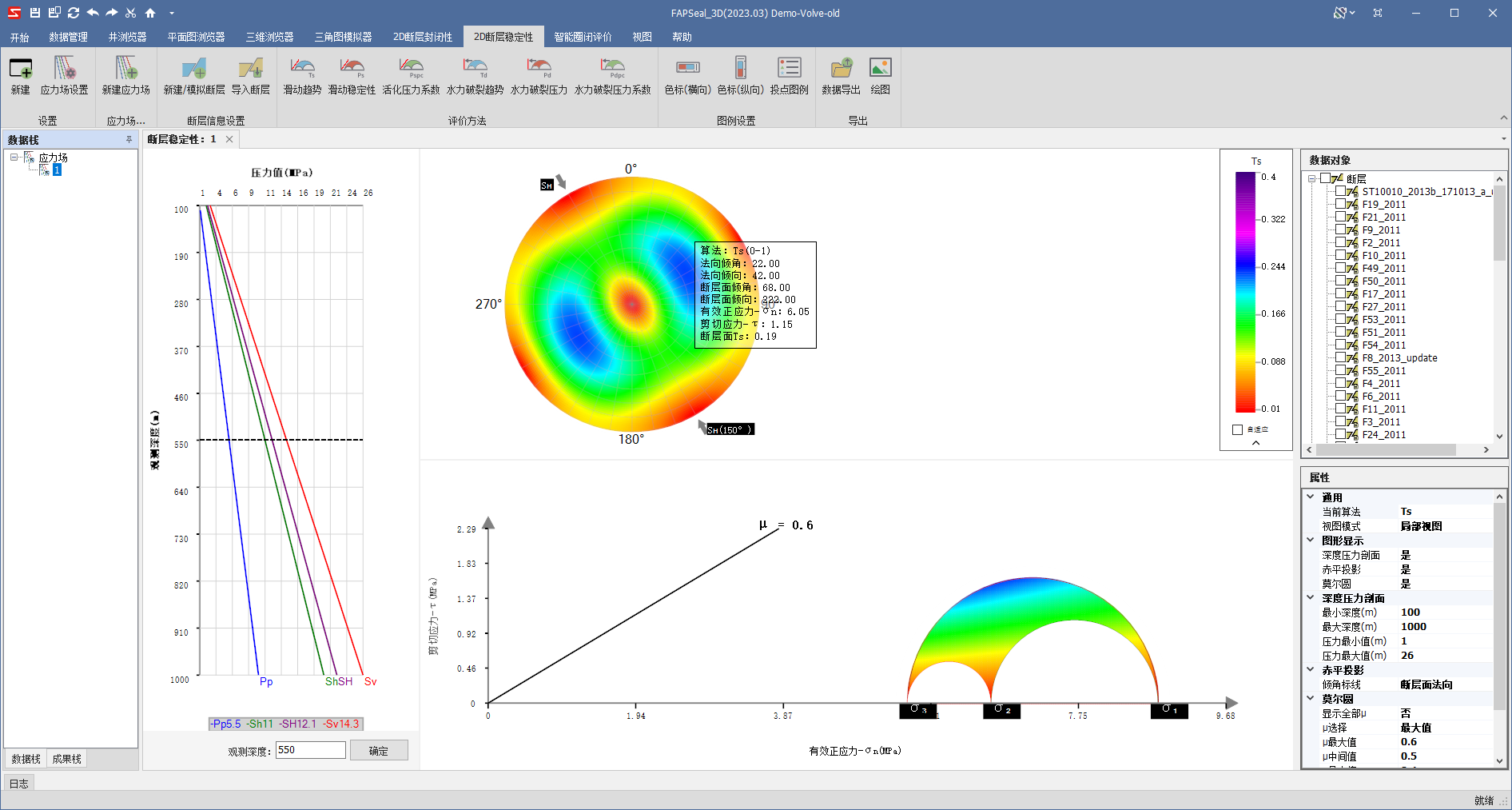Click the 数据导出 data export icon
Image resolution: width=1512 pixels, height=810 pixels.
tap(842, 76)
